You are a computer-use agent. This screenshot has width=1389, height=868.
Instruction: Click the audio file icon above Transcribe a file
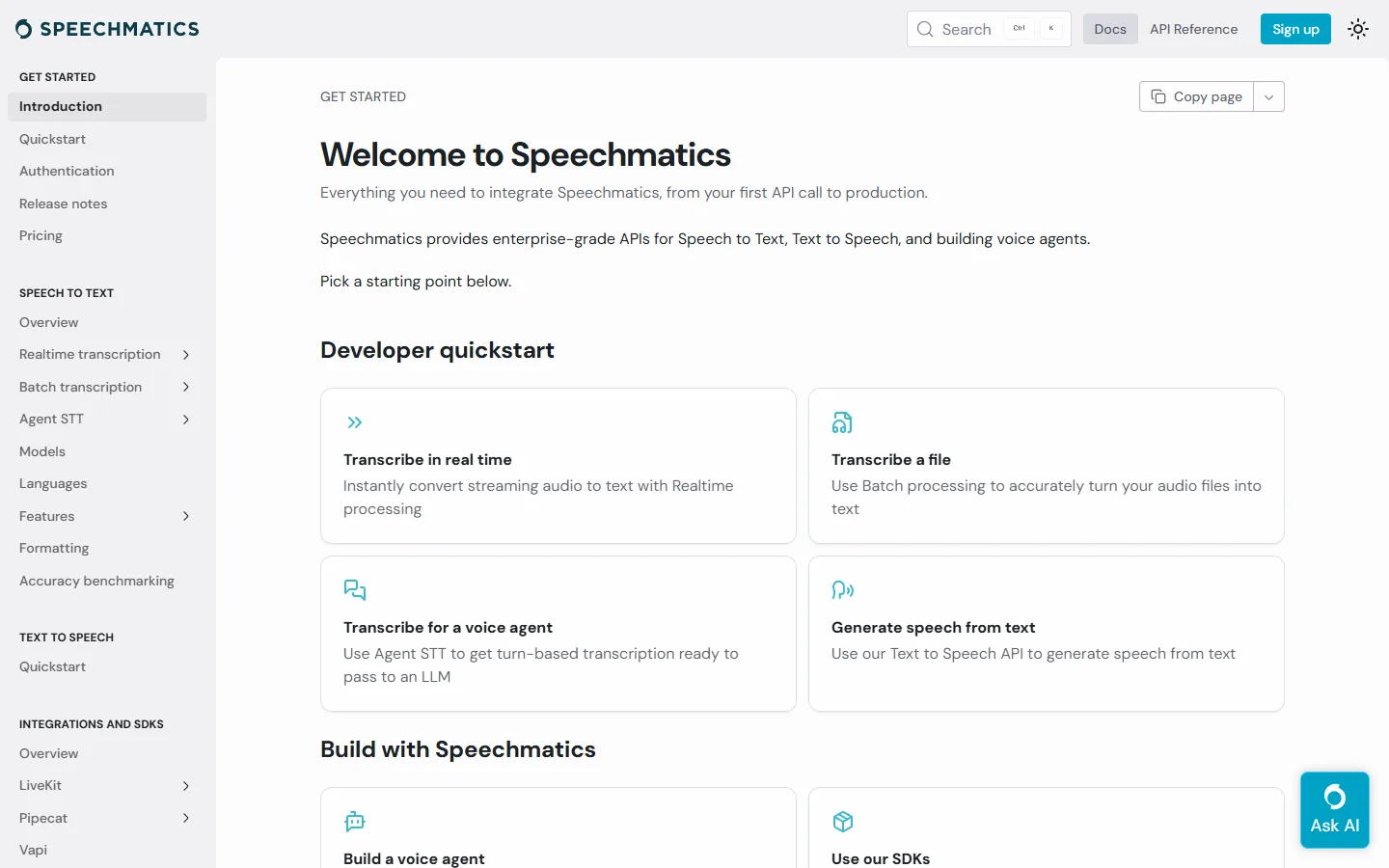[842, 422]
